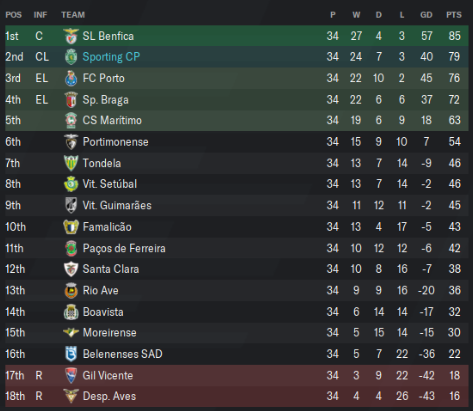473x411 pixels.
Task: Click the Gil Vicente club crest
Action: click(x=71, y=375)
